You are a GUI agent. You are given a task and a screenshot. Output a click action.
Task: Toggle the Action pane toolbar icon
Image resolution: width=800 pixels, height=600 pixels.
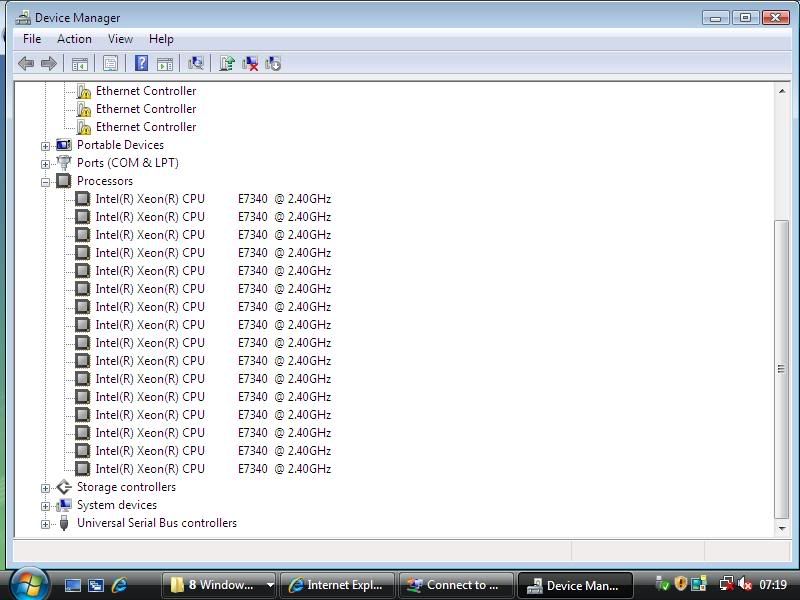click(165, 64)
